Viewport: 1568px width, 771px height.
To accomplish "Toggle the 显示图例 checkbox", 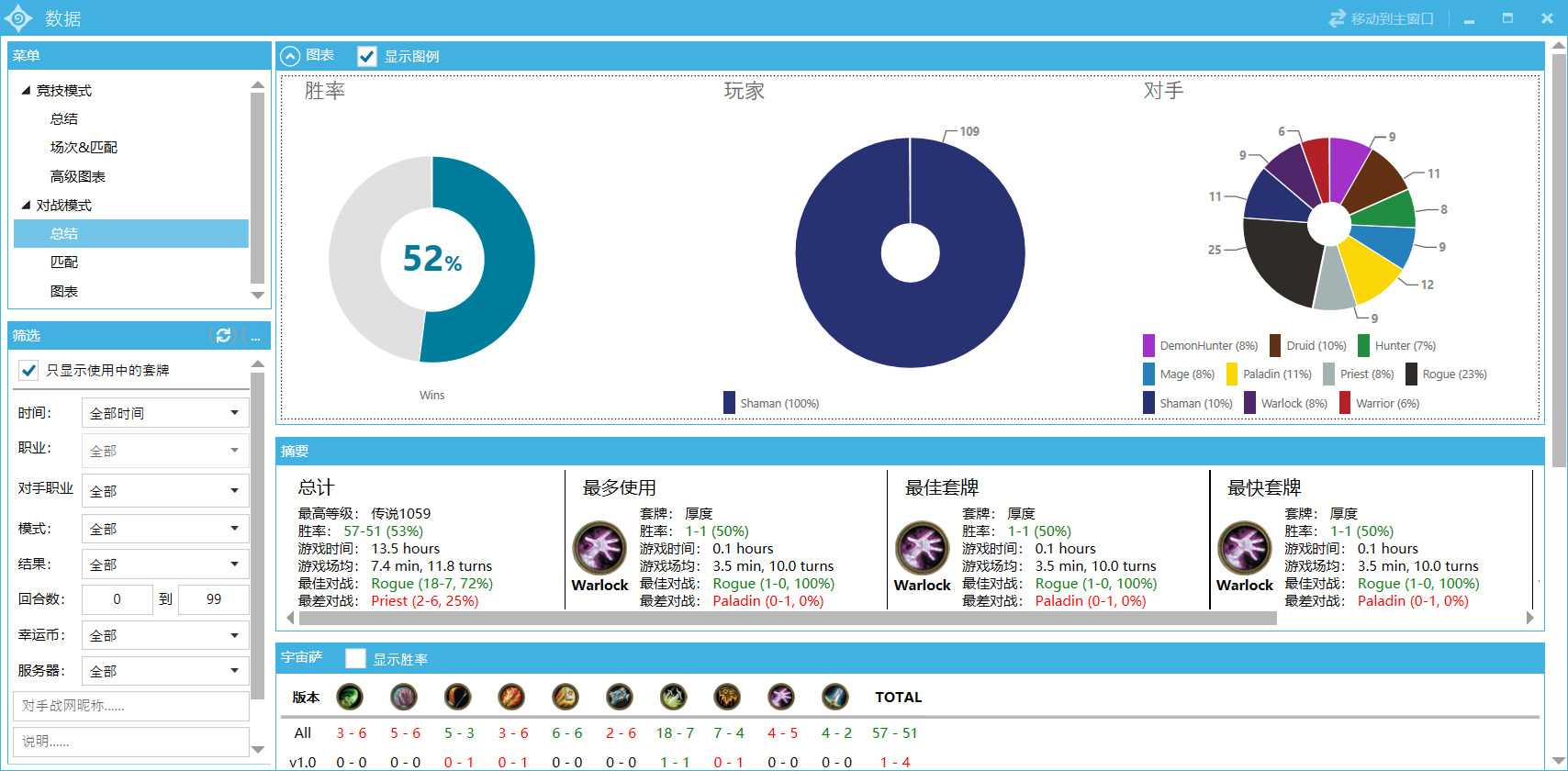I will (367, 56).
